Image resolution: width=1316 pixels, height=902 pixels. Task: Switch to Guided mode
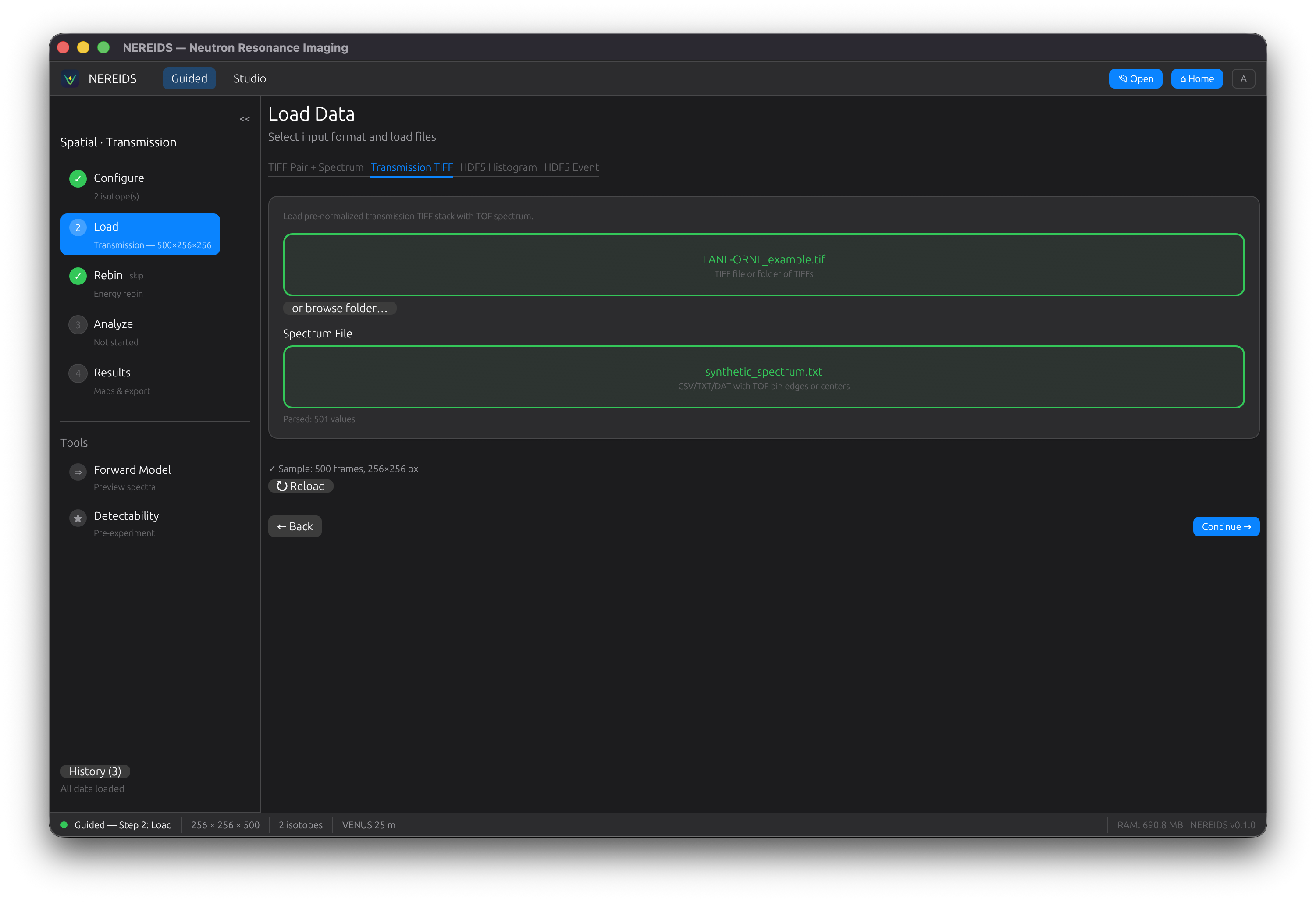(x=189, y=79)
